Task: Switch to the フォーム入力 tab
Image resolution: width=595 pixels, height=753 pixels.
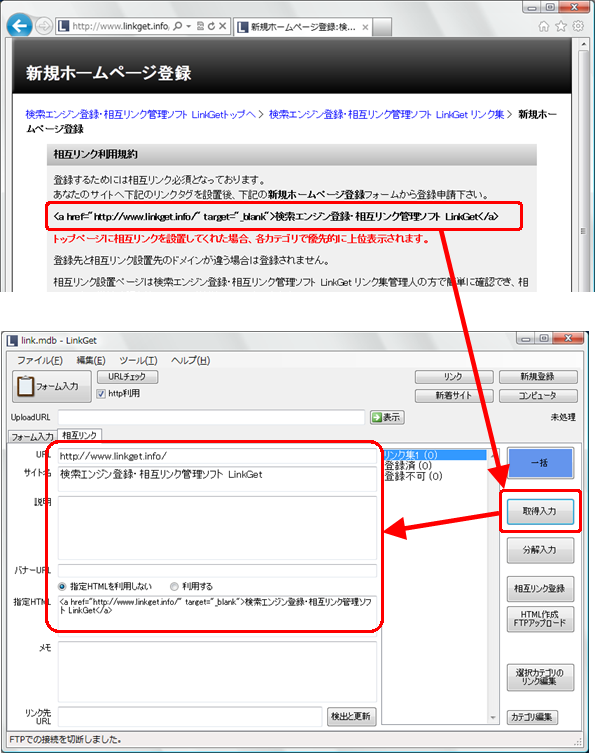Action: click(32, 437)
